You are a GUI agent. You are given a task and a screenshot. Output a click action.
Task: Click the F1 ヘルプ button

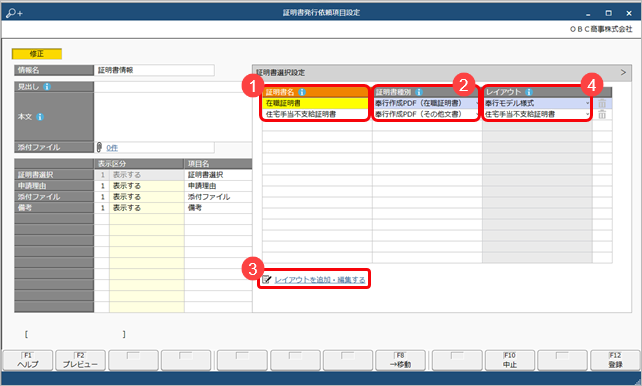pyautogui.click(x=28, y=360)
